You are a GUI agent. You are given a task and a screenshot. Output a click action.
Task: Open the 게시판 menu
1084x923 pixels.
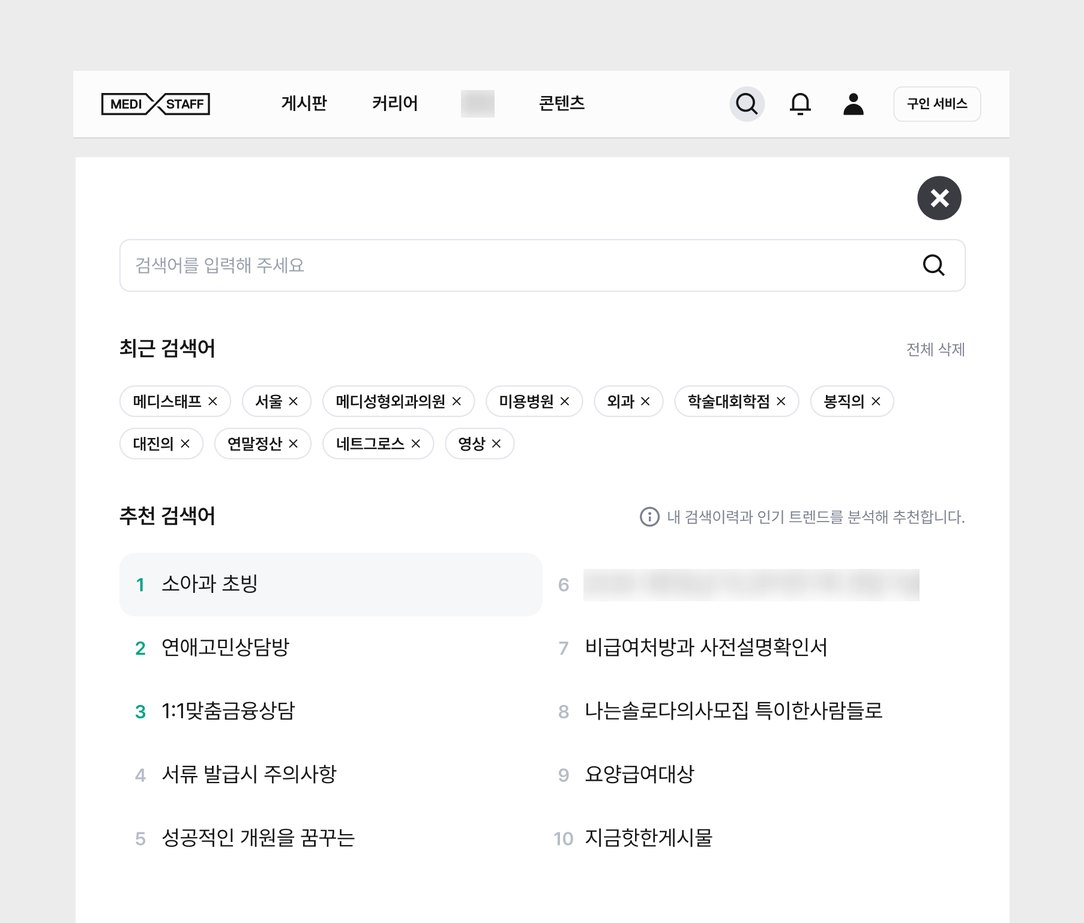[x=303, y=104]
